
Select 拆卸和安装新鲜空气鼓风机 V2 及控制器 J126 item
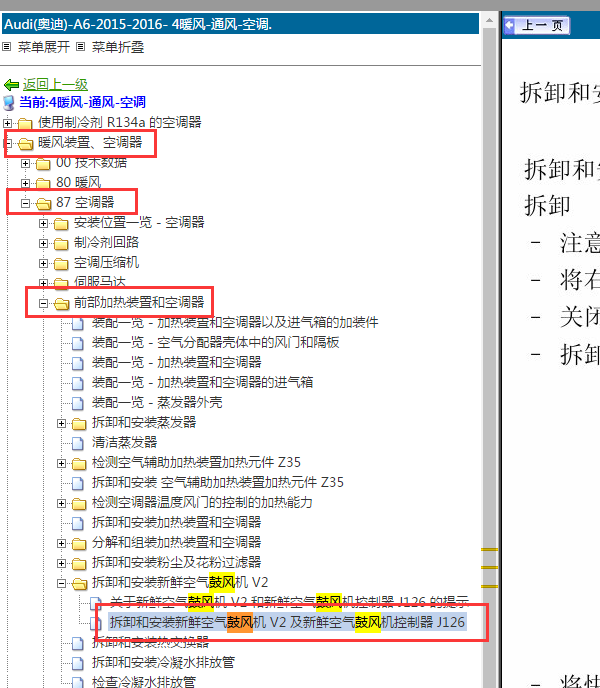click(x=287, y=622)
